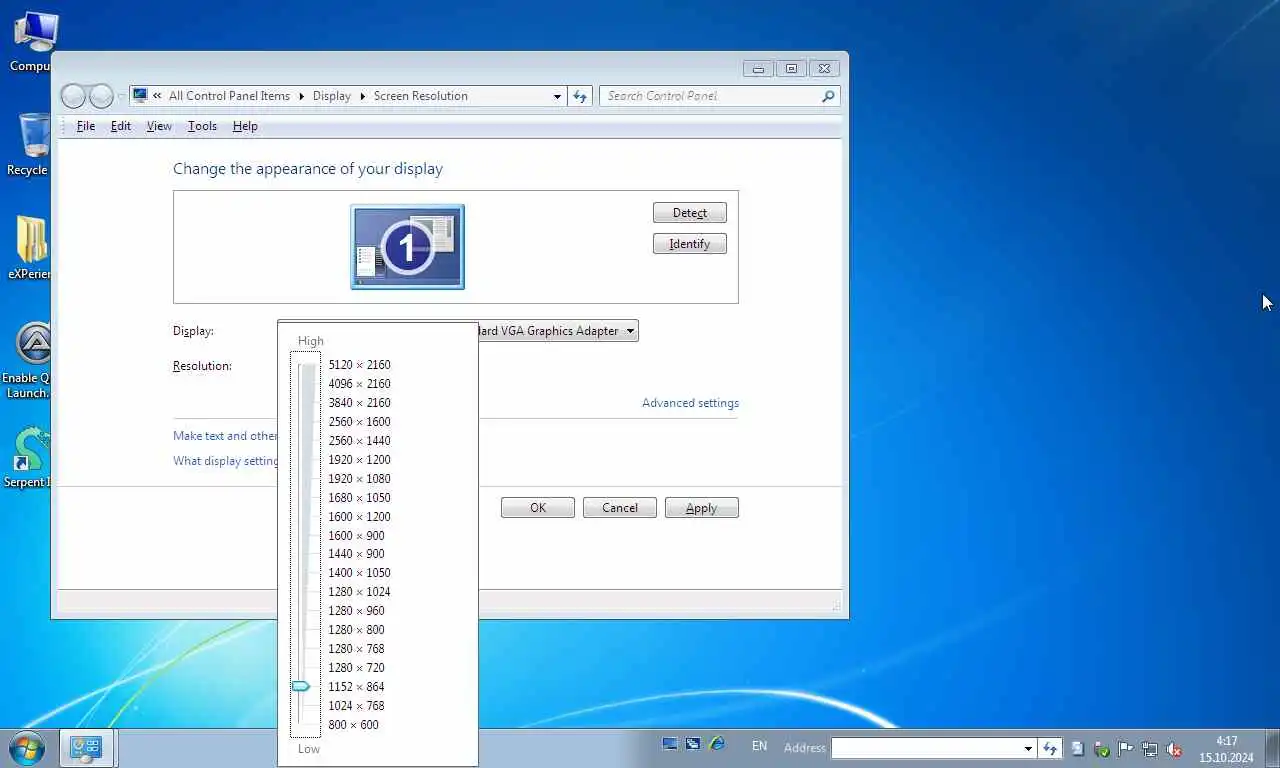
Task: Choose 1600 × 900 resolution
Action: click(x=356, y=536)
